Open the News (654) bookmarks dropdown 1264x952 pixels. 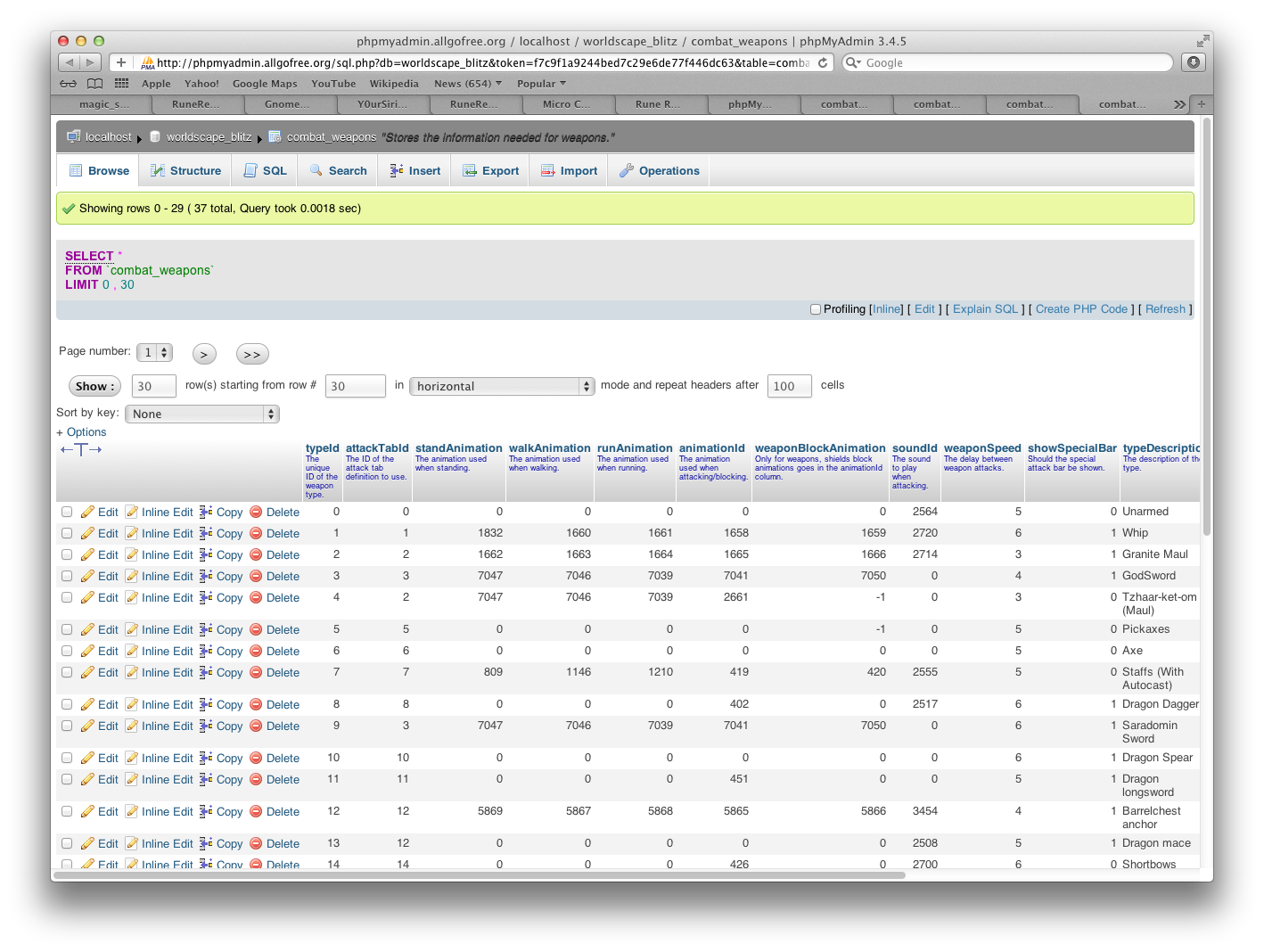point(468,84)
